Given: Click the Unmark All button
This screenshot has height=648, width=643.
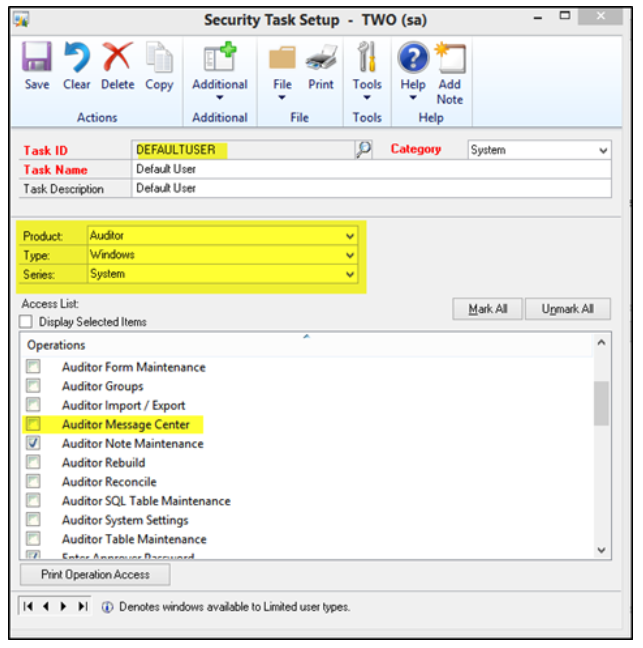Looking at the screenshot, I should click(x=568, y=309).
